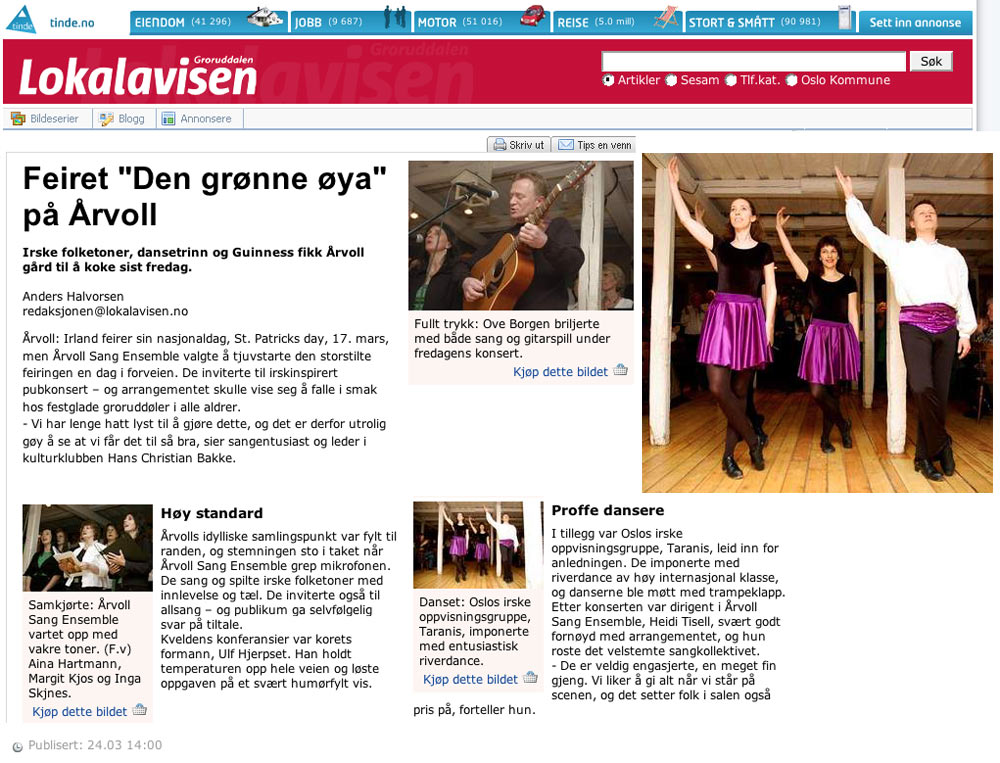Select the Oslo Kommune radio button
Viewport: 1000px width, 763px height.
(x=791, y=80)
